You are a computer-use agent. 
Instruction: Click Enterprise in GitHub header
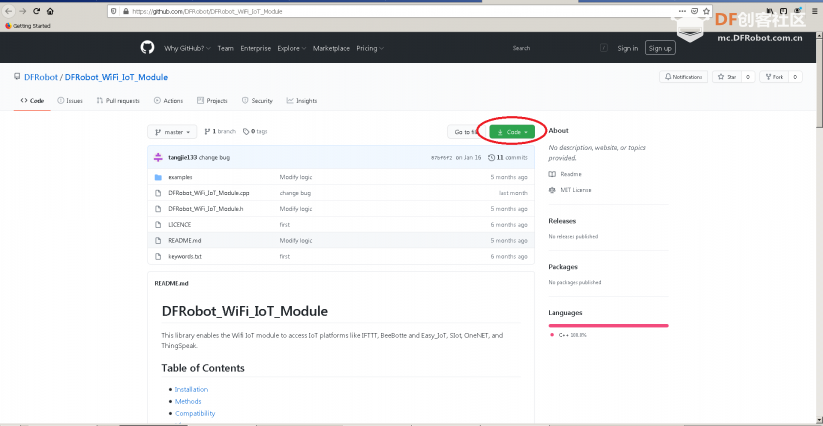256,48
